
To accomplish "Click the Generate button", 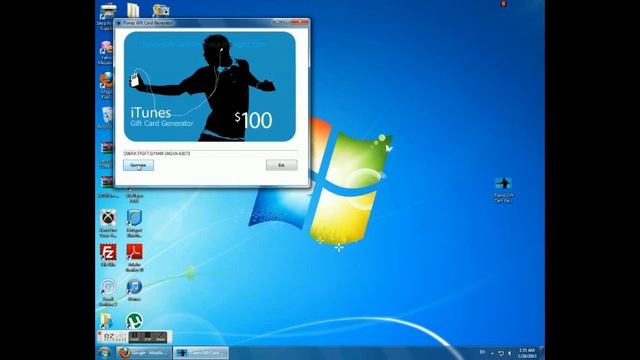I will coord(138,165).
